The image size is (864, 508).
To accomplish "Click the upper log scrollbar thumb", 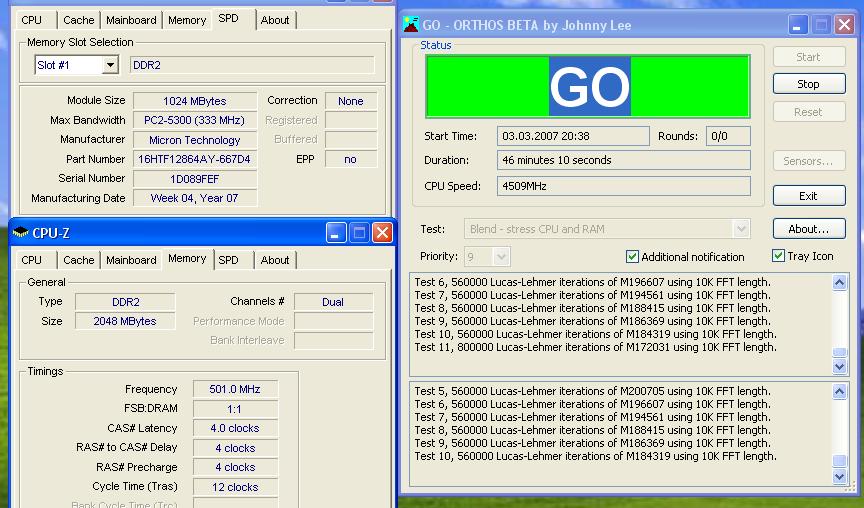I will (839, 352).
